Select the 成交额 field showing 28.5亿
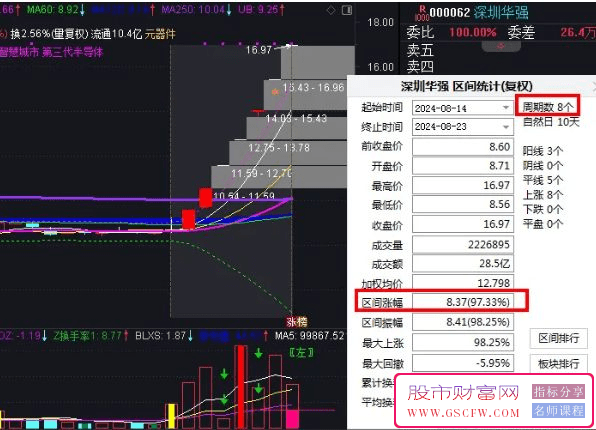596x430 pixels. pyautogui.click(x=463, y=263)
